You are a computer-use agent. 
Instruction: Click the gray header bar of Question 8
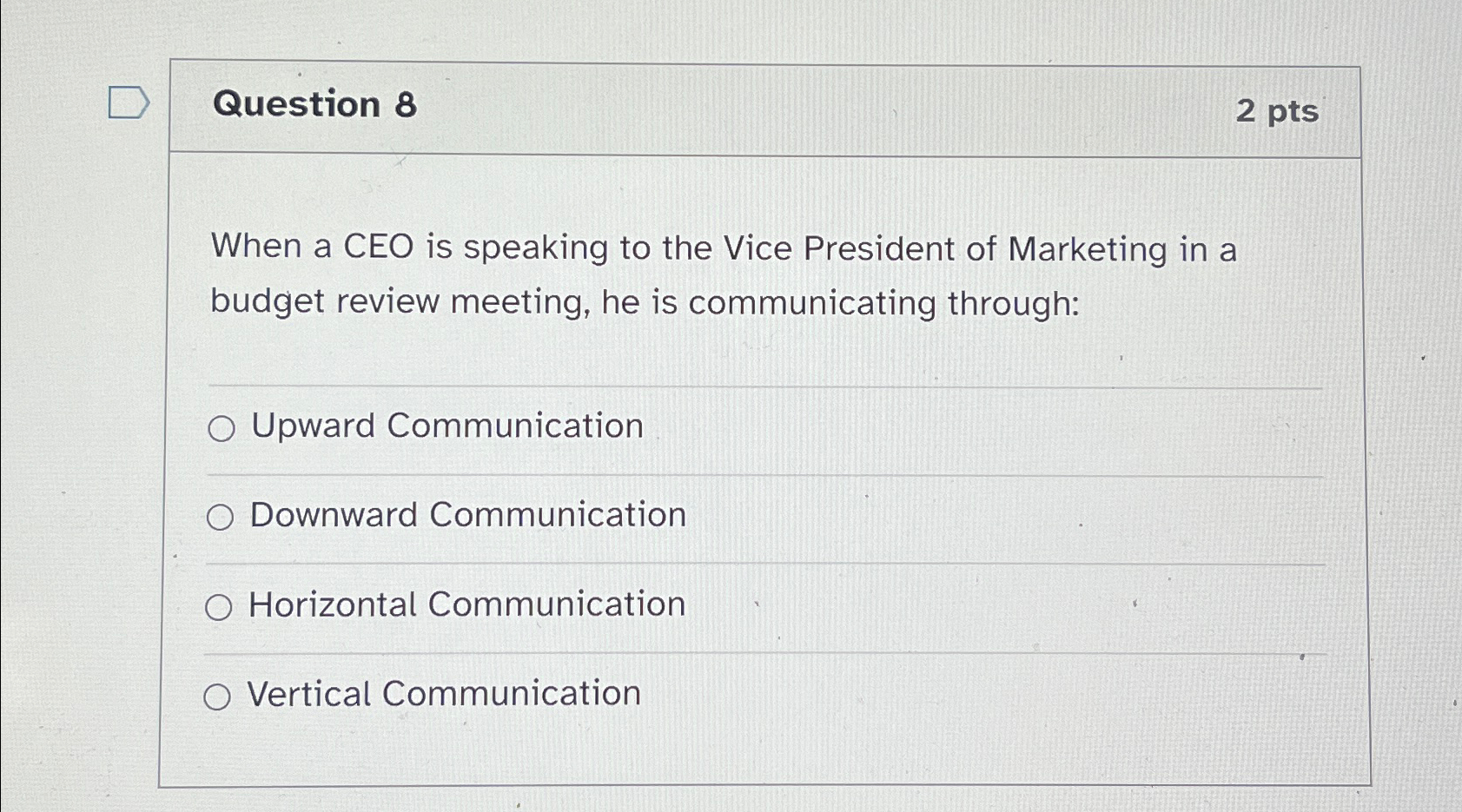[764, 108]
